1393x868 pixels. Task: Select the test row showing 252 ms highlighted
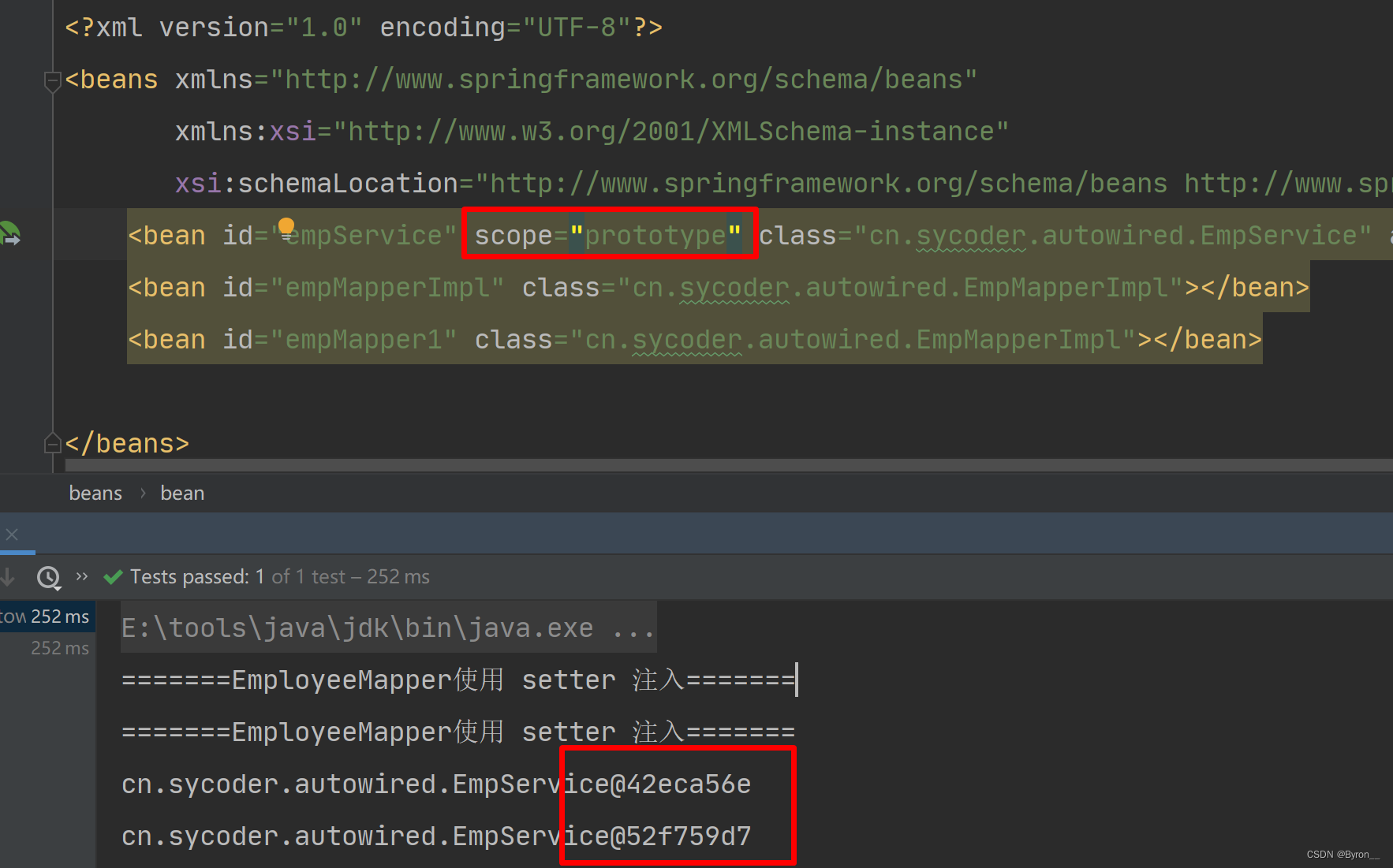pos(47,617)
